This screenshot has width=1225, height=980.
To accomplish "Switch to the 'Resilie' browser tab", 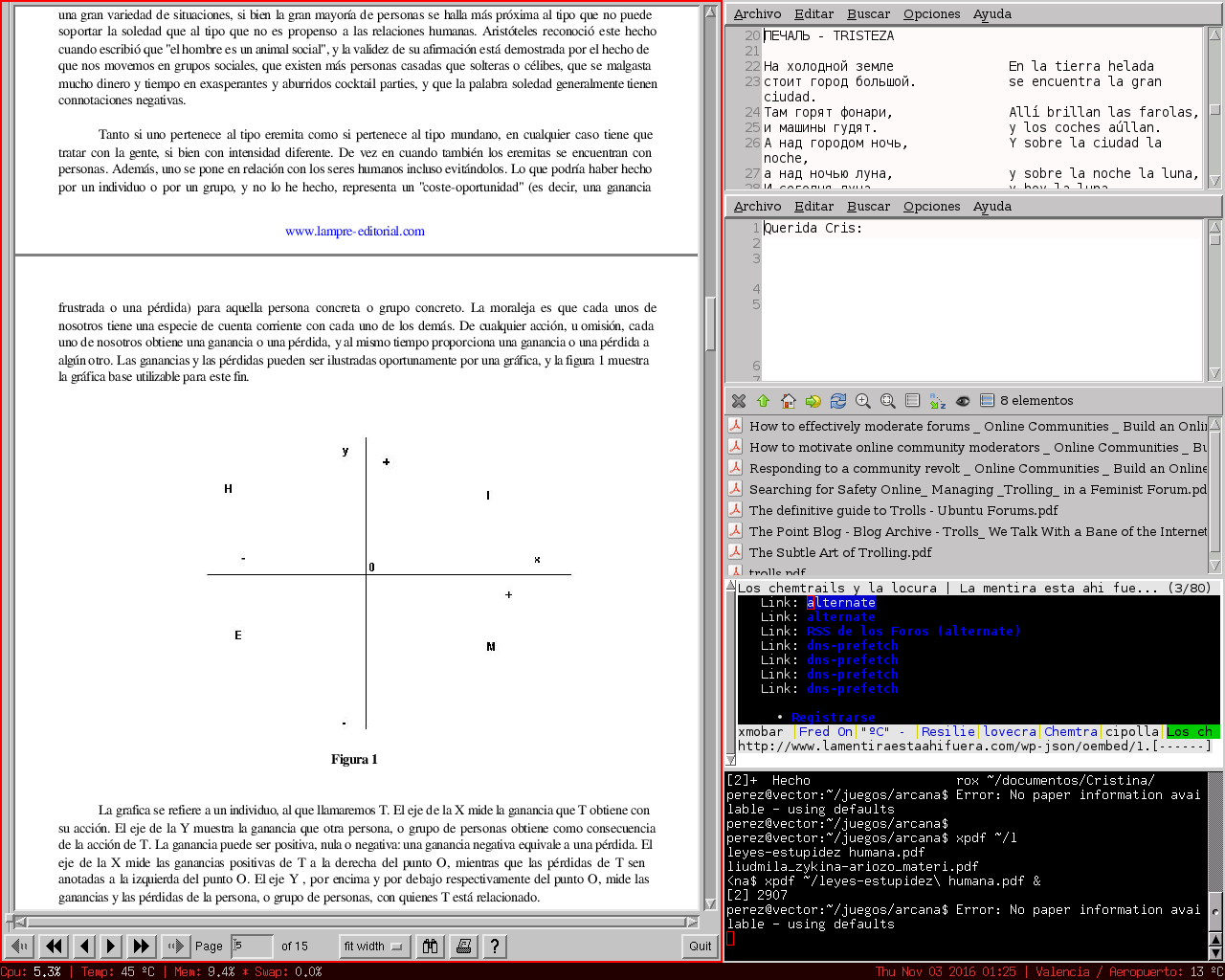I will point(948,732).
